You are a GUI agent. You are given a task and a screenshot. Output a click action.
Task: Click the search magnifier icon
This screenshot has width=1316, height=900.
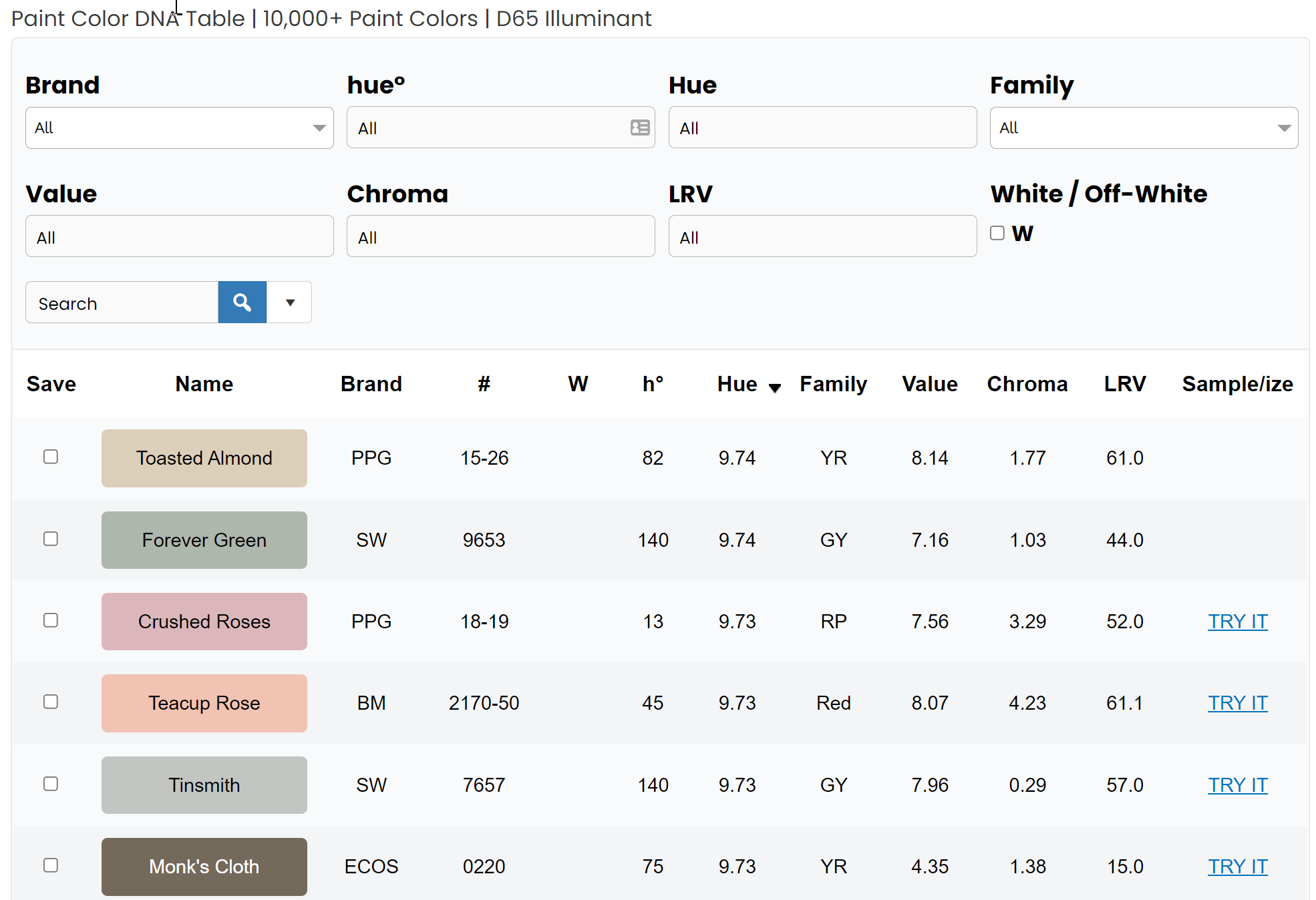[242, 302]
